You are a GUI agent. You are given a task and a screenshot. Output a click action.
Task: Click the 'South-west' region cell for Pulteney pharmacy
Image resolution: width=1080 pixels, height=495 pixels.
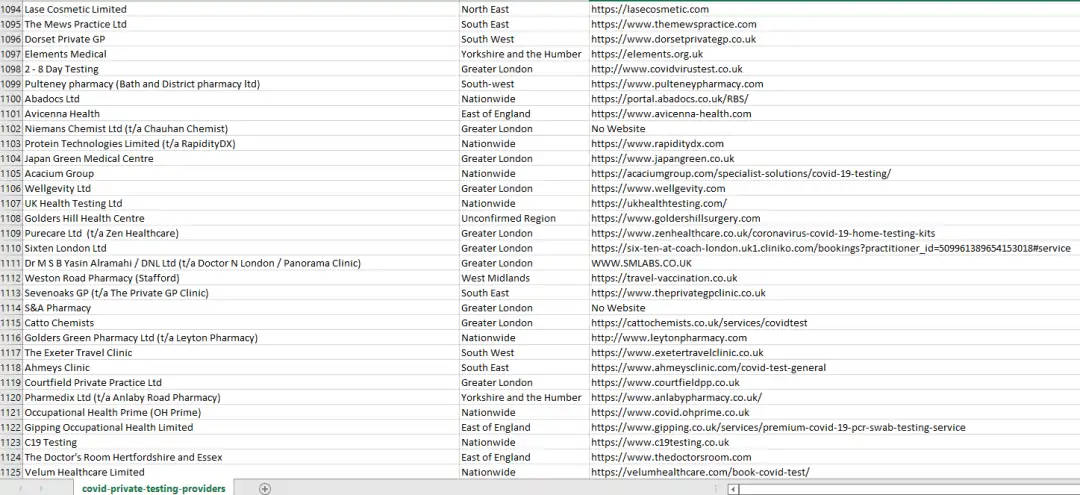point(524,84)
